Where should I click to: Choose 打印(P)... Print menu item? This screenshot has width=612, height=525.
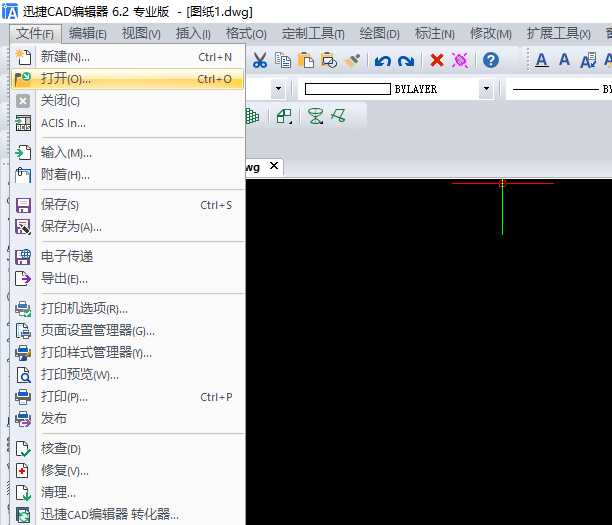[x=128, y=397]
